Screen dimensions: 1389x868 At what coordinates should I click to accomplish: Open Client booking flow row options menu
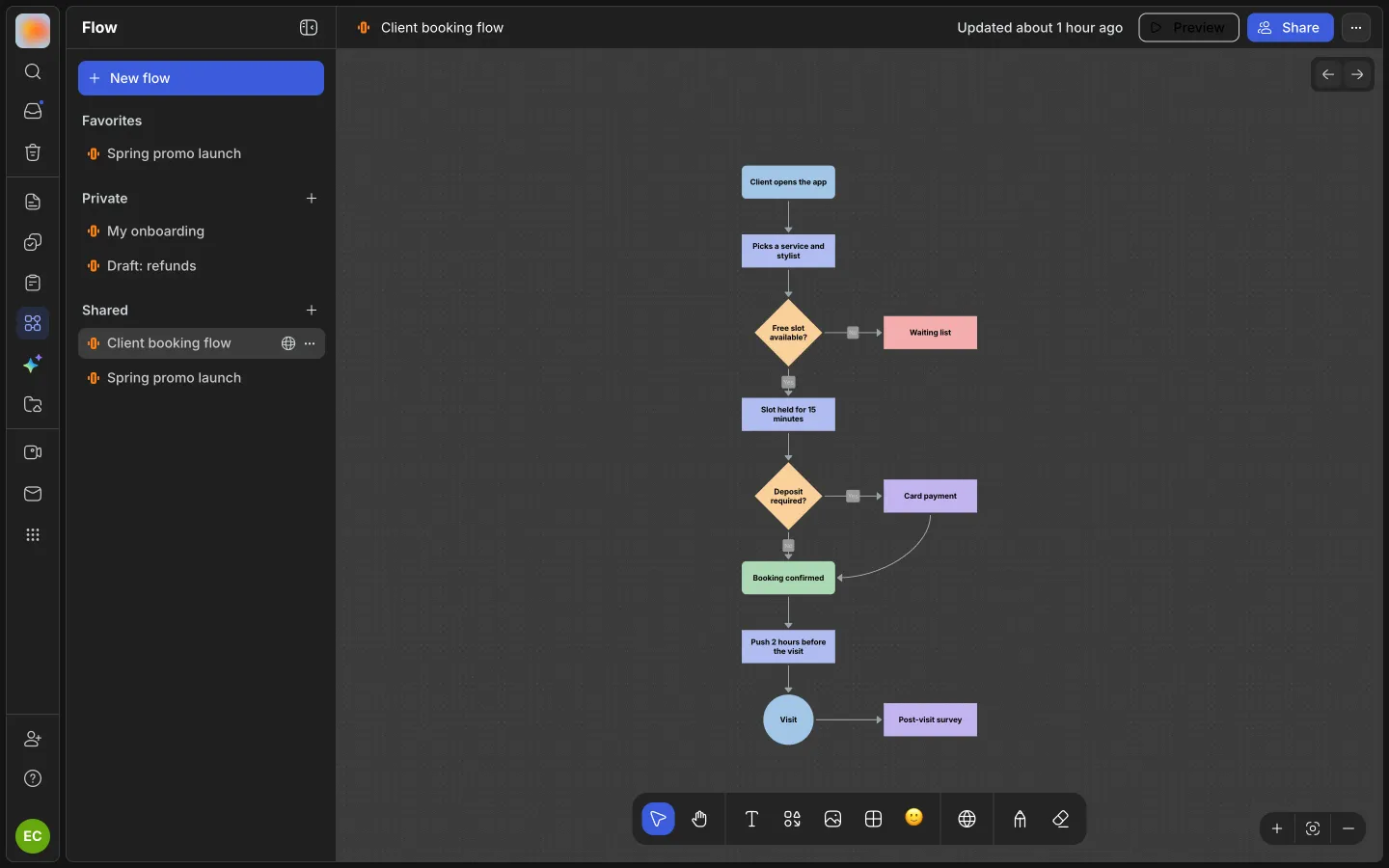point(310,343)
